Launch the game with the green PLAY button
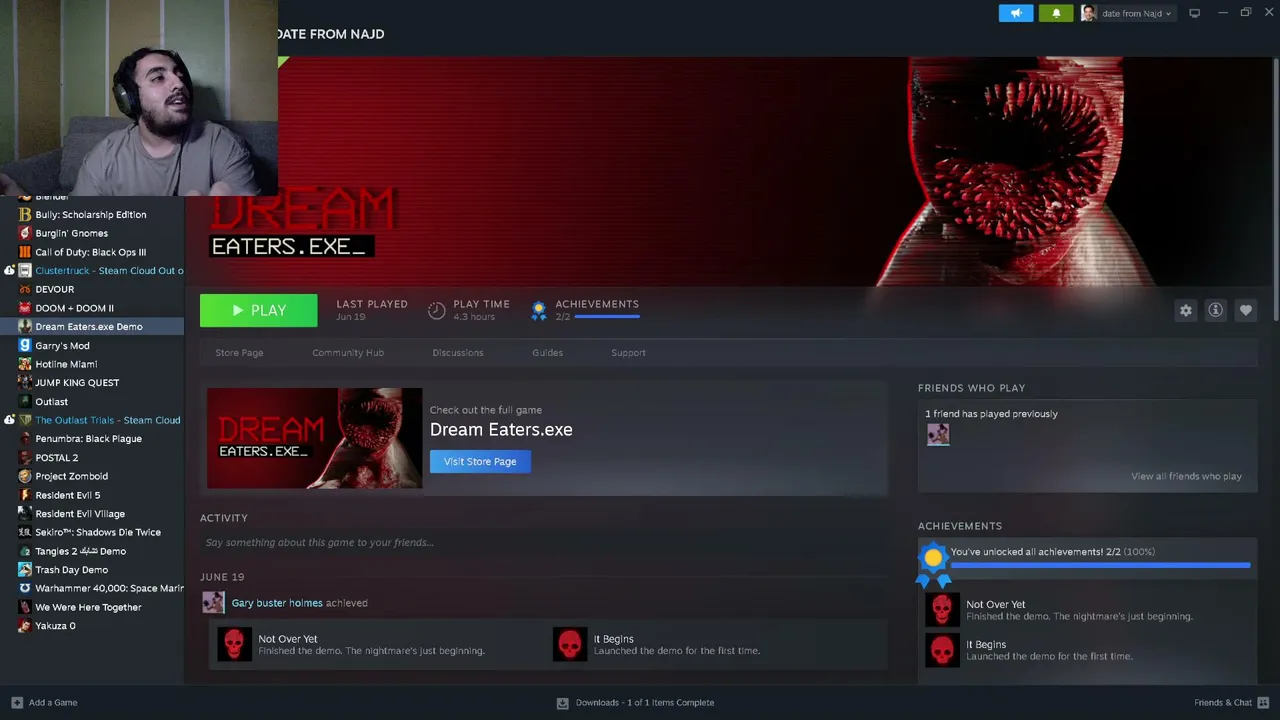The width and height of the screenshot is (1280, 720). [258, 310]
